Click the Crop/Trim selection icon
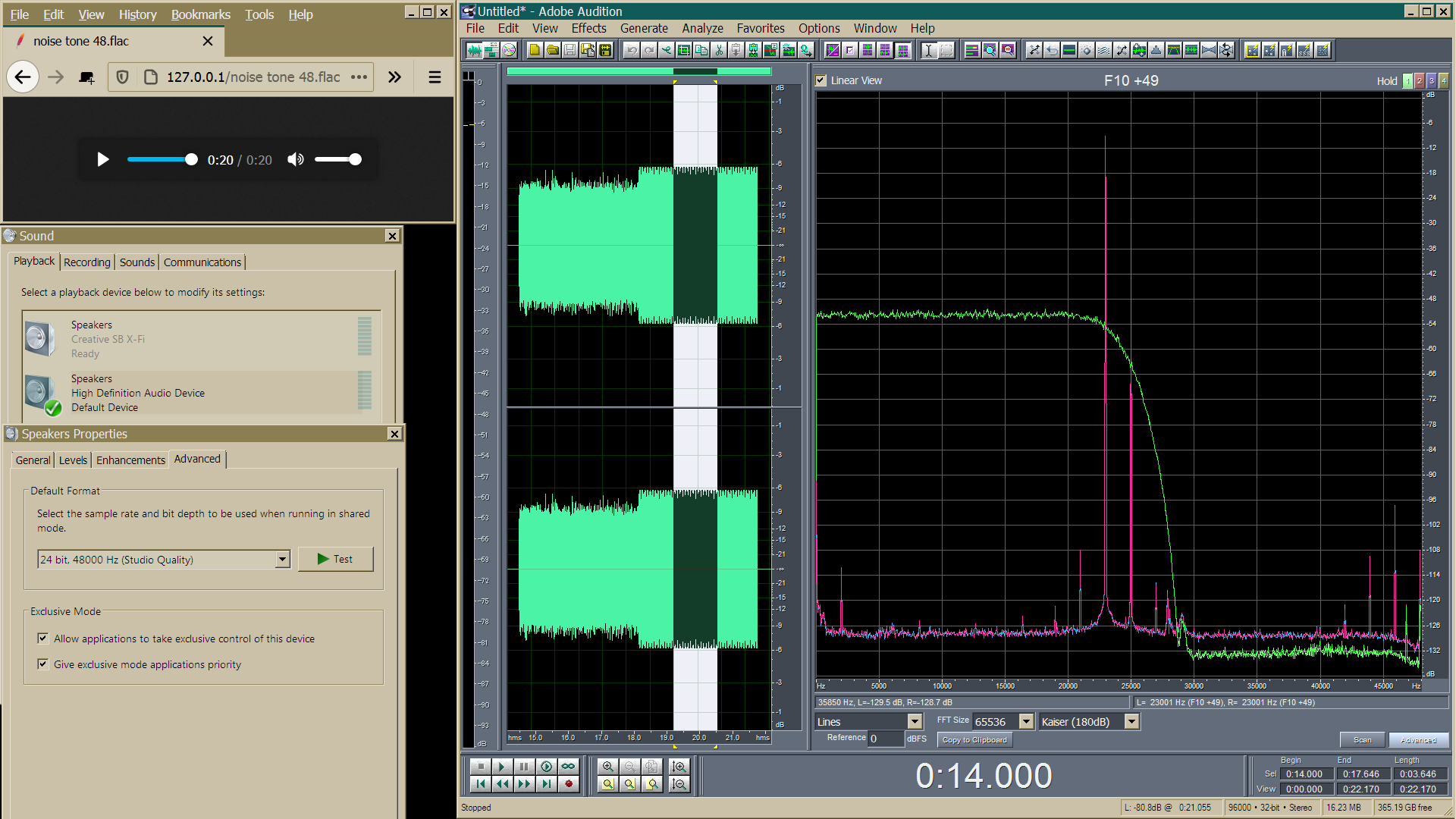The width and height of the screenshot is (1456, 819). pyautogui.click(x=684, y=50)
